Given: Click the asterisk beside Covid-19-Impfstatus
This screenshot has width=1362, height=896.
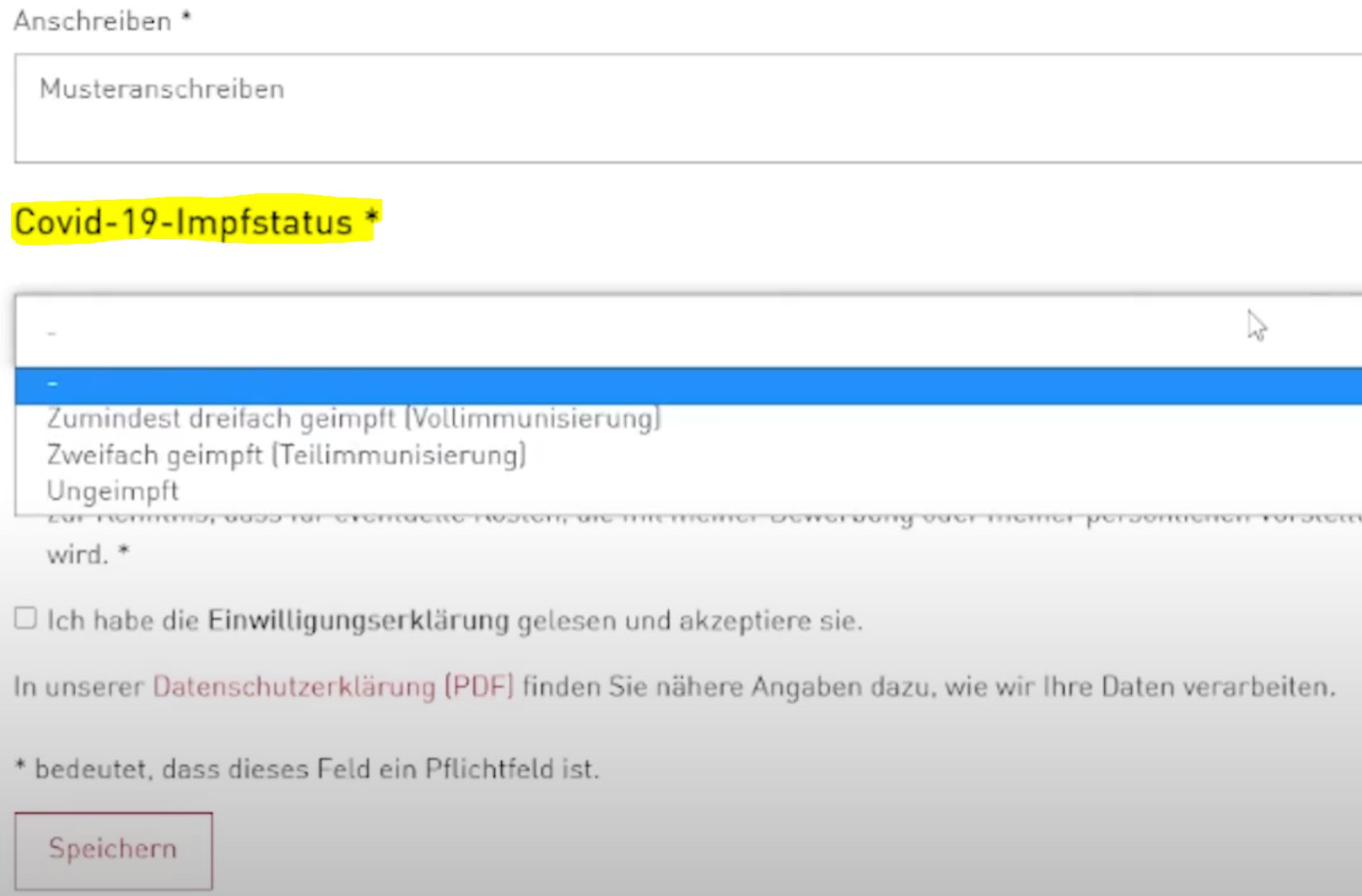Looking at the screenshot, I should click(370, 219).
